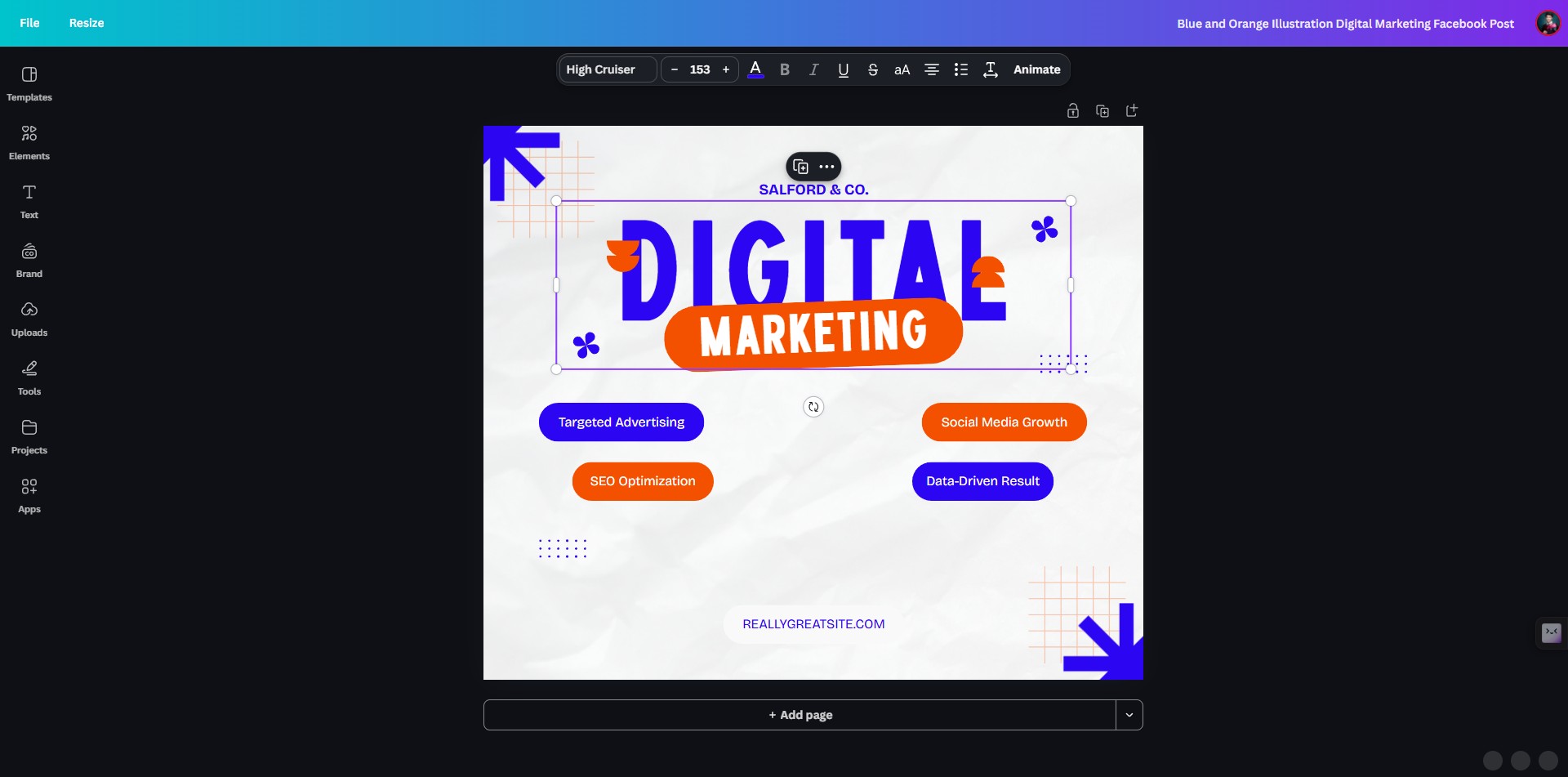Open the High Cruiser font dropdown
This screenshot has width=1568, height=777.
608,69
